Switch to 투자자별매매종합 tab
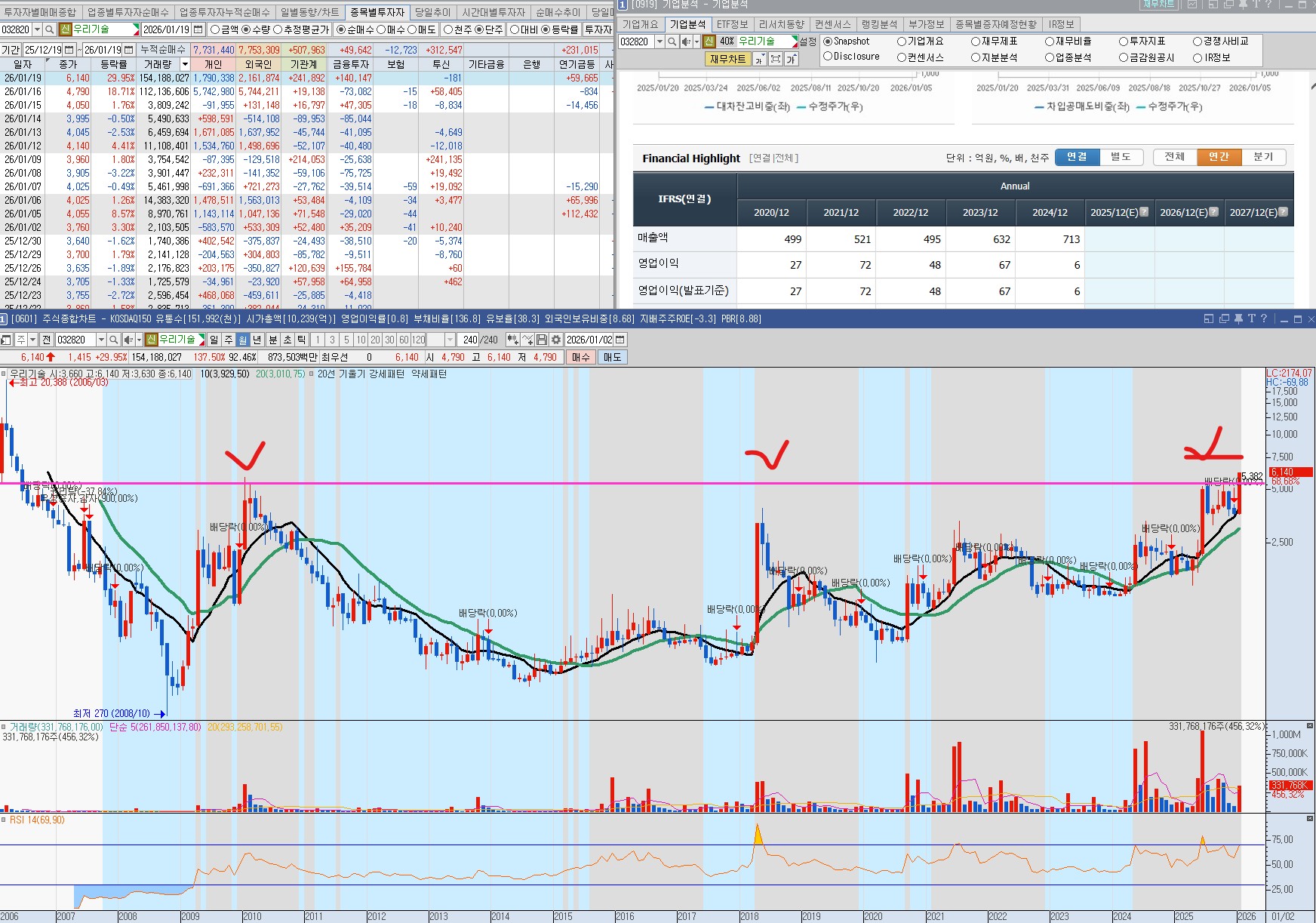 (x=41, y=12)
